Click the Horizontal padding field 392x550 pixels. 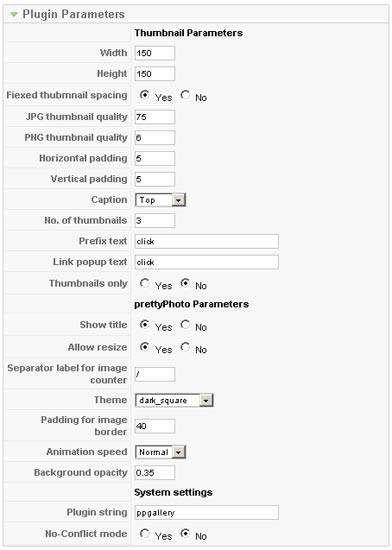[155, 159]
